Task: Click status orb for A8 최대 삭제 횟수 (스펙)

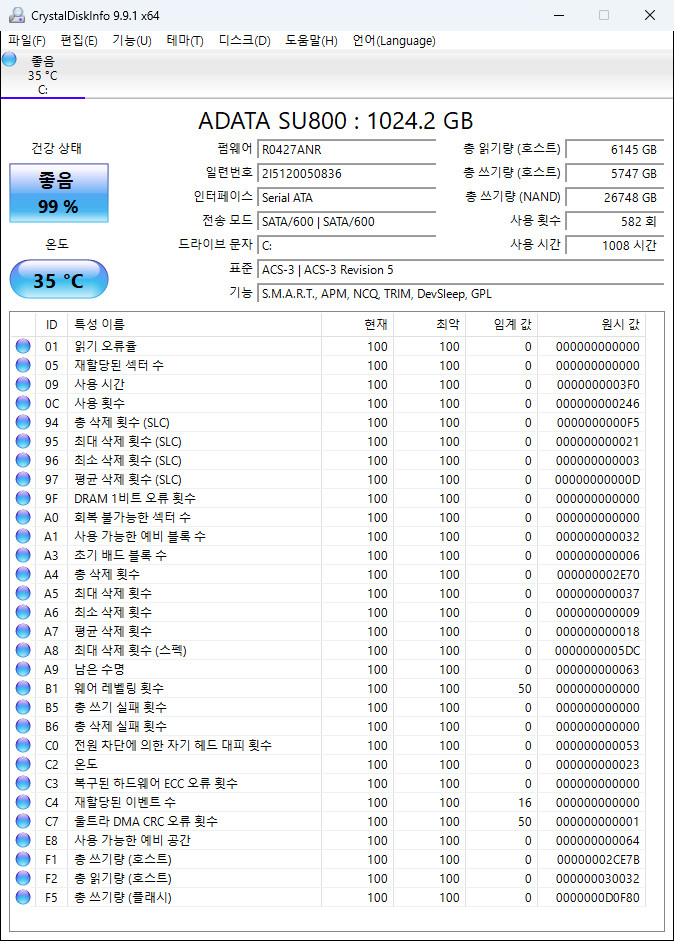Action: pyautogui.click(x=23, y=651)
